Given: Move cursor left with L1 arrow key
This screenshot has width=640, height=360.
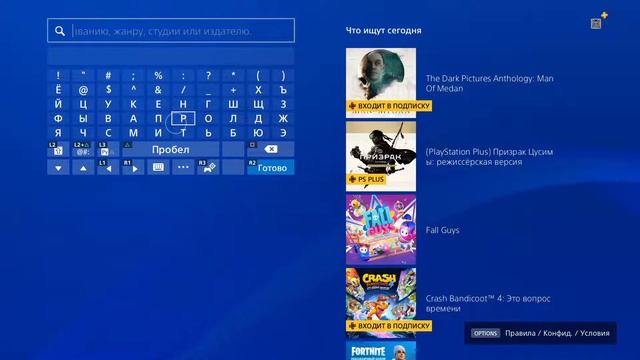Looking at the screenshot, I should coord(108,167).
